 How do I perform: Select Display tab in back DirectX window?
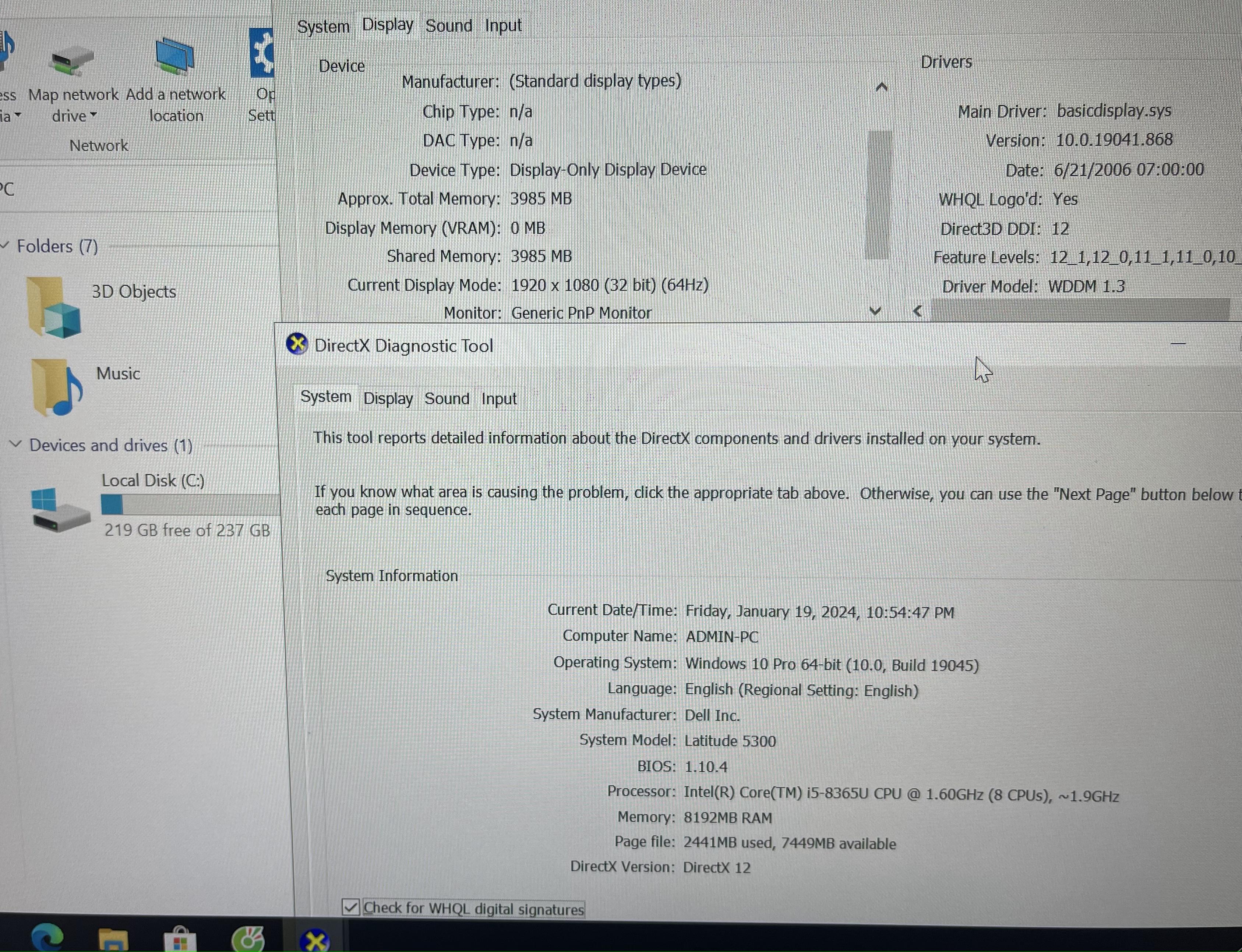click(x=388, y=24)
